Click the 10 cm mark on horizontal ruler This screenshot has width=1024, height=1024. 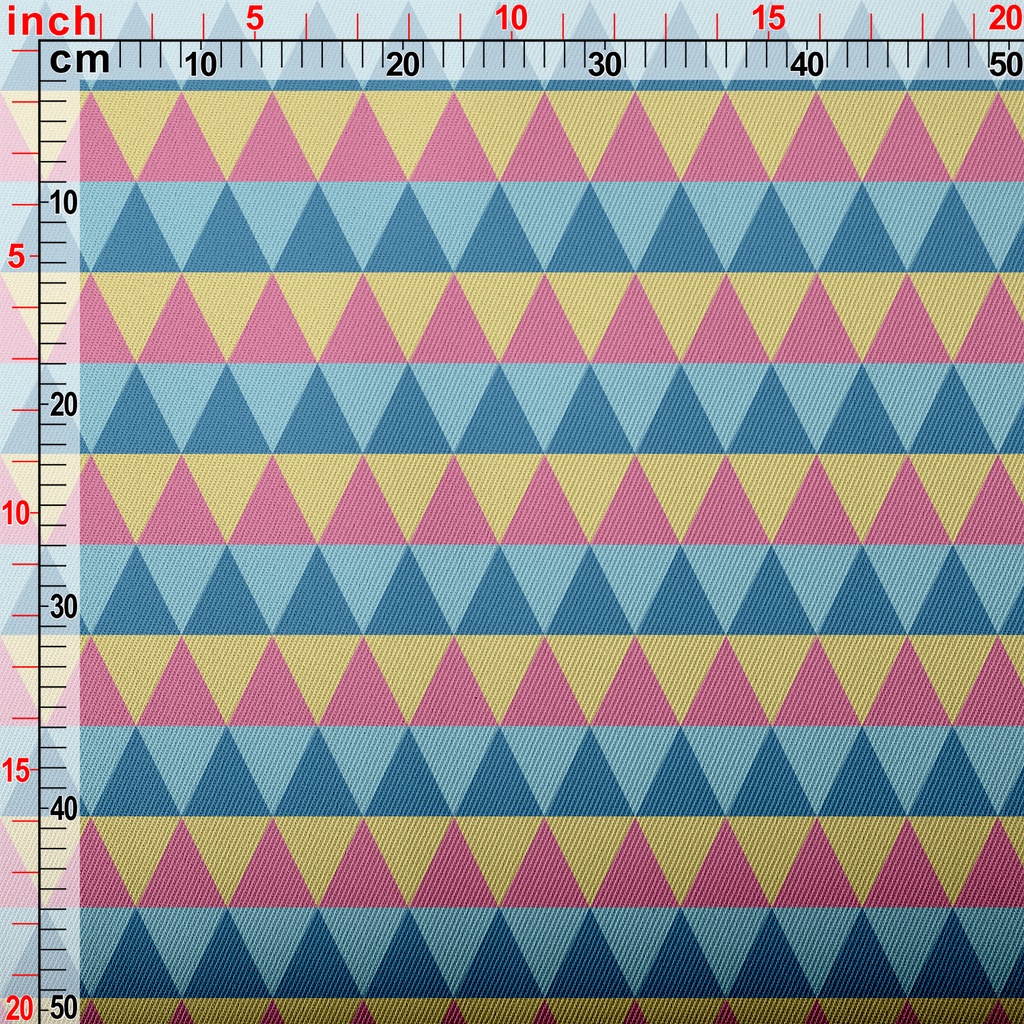(x=201, y=65)
